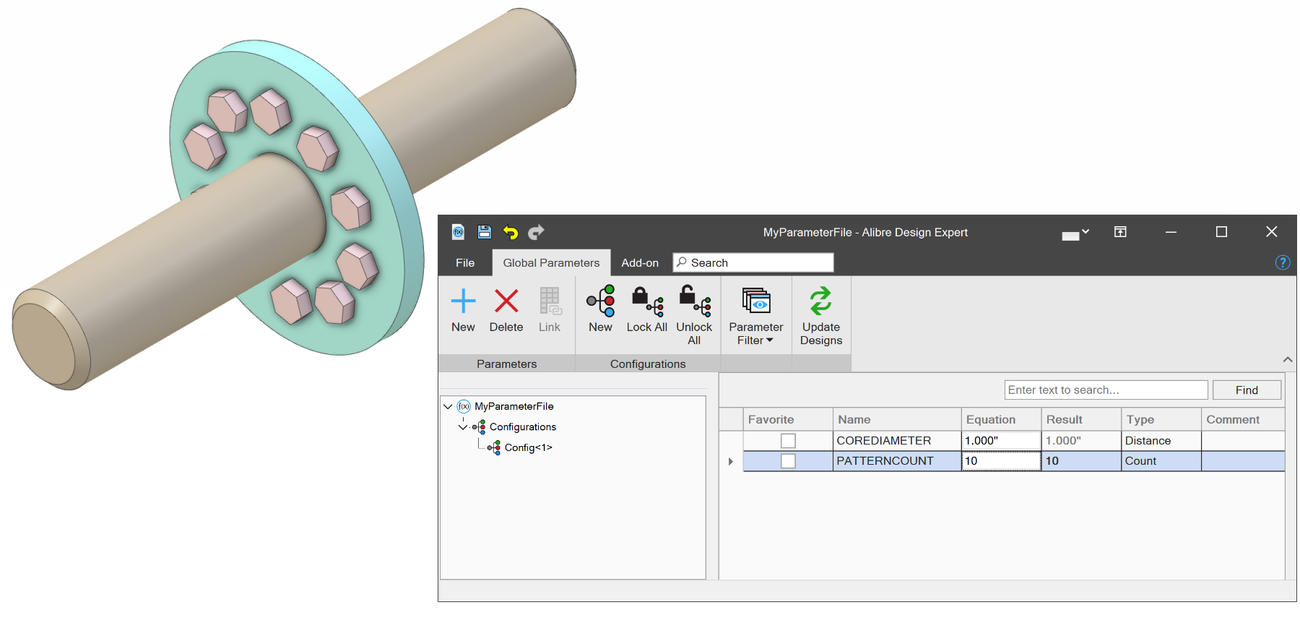The height and width of the screenshot is (631, 1300).
Task: Tick the Favorite checkbox for PATTERNCOUNT
Action: coord(788,461)
